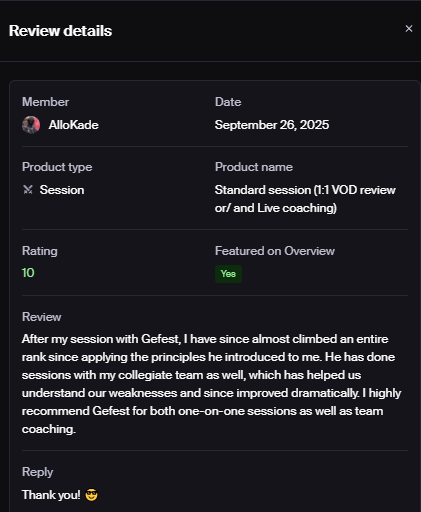Image resolution: width=421 pixels, height=512 pixels.
Task: Click the September 26, 2025 date
Action: coord(272,125)
